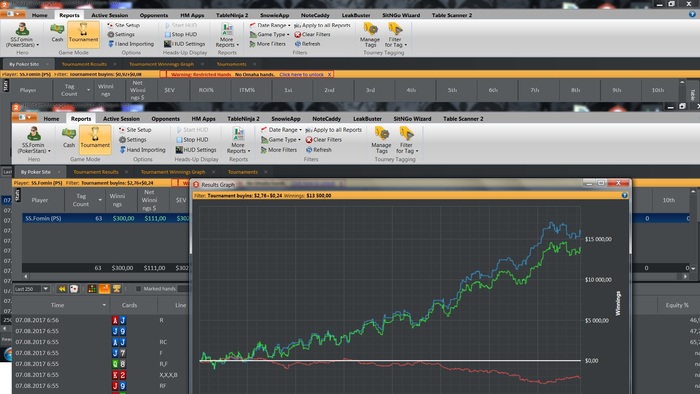Open Filter for Tag in front window
Image resolution: width=700 pixels, height=394 pixels.
tap(407, 140)
